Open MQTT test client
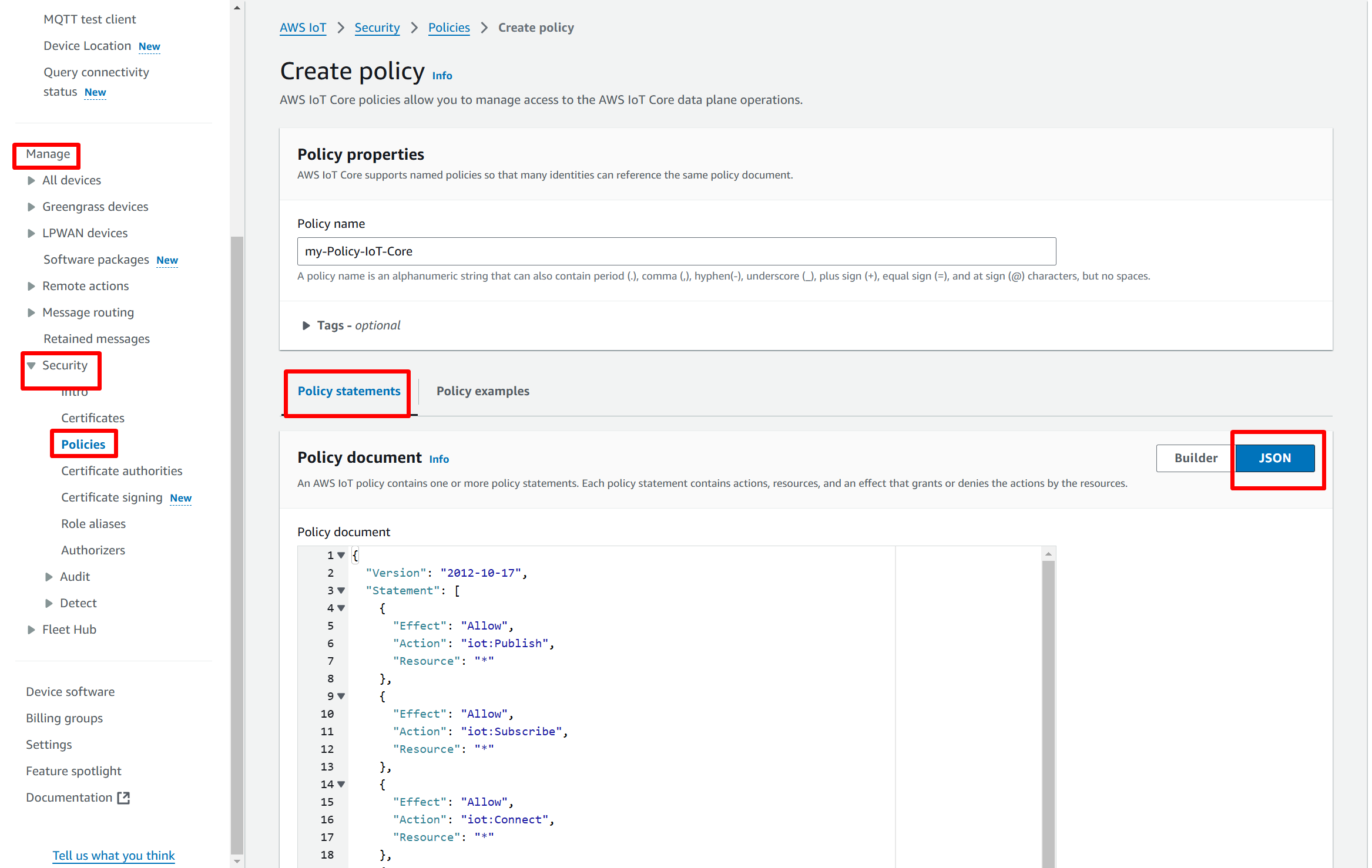1372x868 pixels. pyautogui.click(x=89, y=19)
